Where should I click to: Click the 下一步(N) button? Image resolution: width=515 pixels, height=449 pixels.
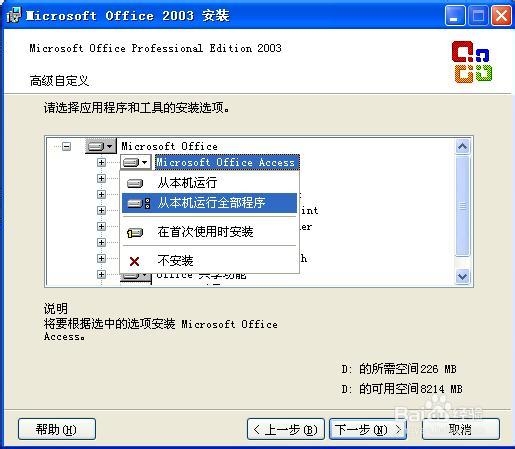368,429
